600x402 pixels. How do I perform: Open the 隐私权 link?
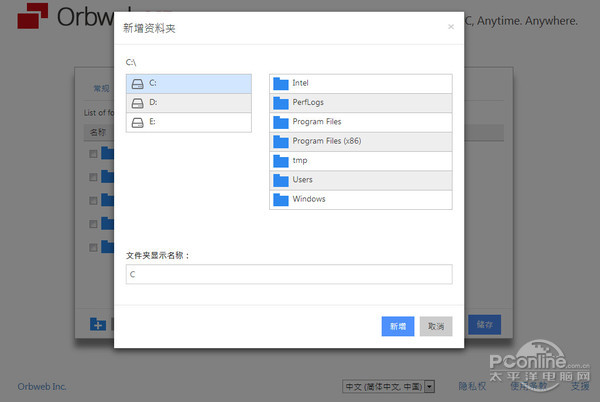(472, 386)
